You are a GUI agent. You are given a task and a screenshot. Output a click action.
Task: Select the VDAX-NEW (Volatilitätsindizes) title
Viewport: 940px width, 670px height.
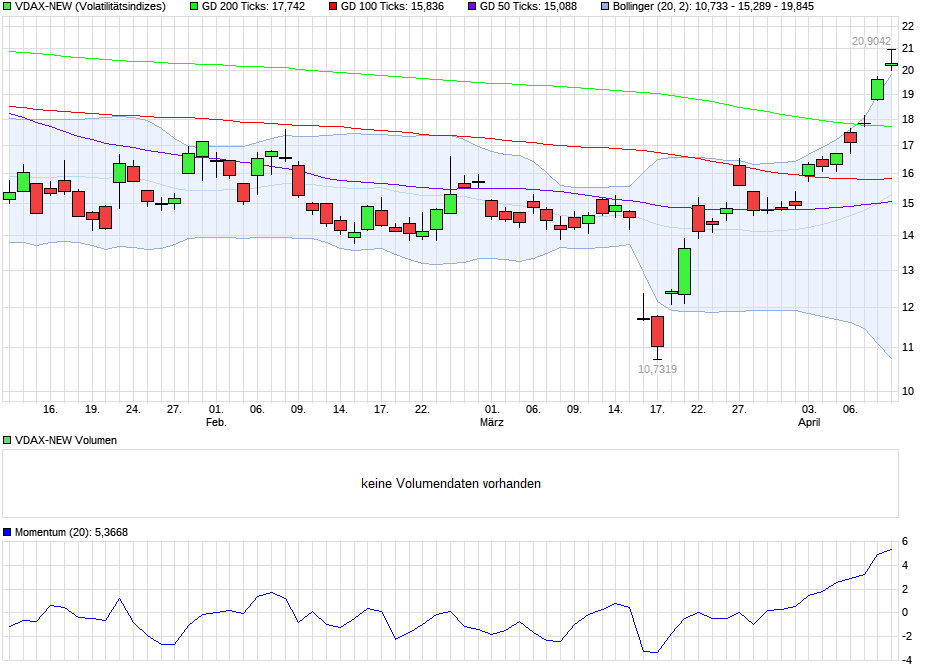tap(90, 7)
